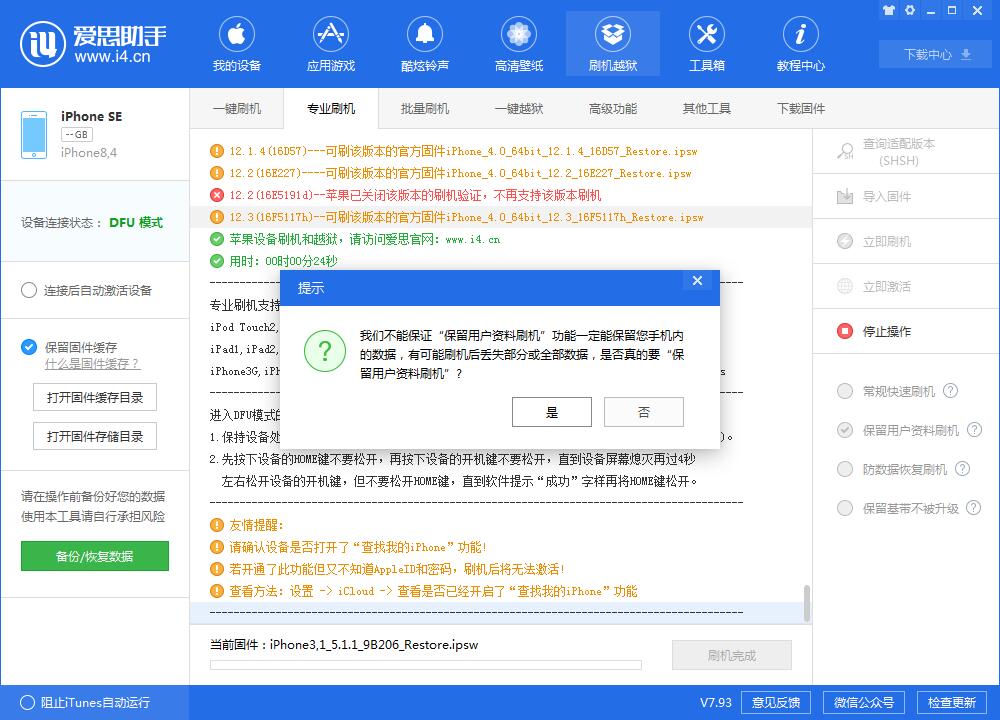Click warning icon beside 友情提醒
The height and width of the screenshot is (720, 1000).
point(217,525)
